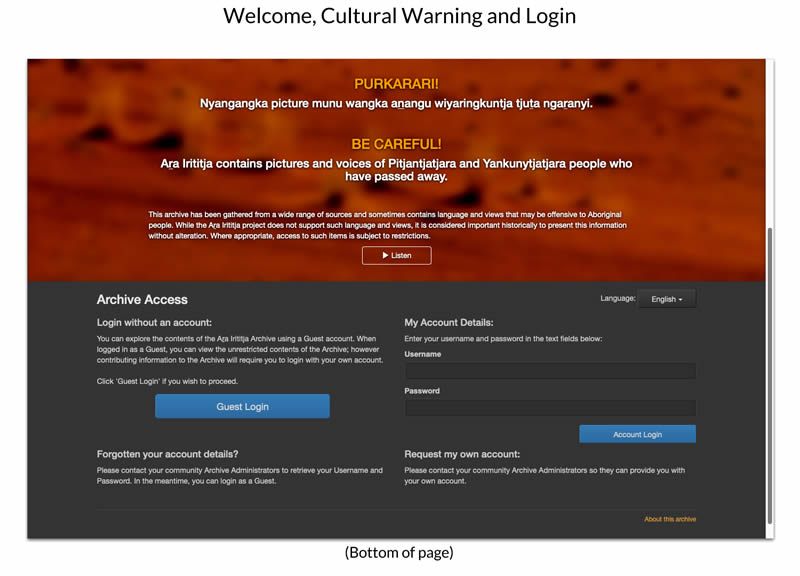Focus the Username input field
This screenshot has width=800, height=576.
tap(550, 371)
